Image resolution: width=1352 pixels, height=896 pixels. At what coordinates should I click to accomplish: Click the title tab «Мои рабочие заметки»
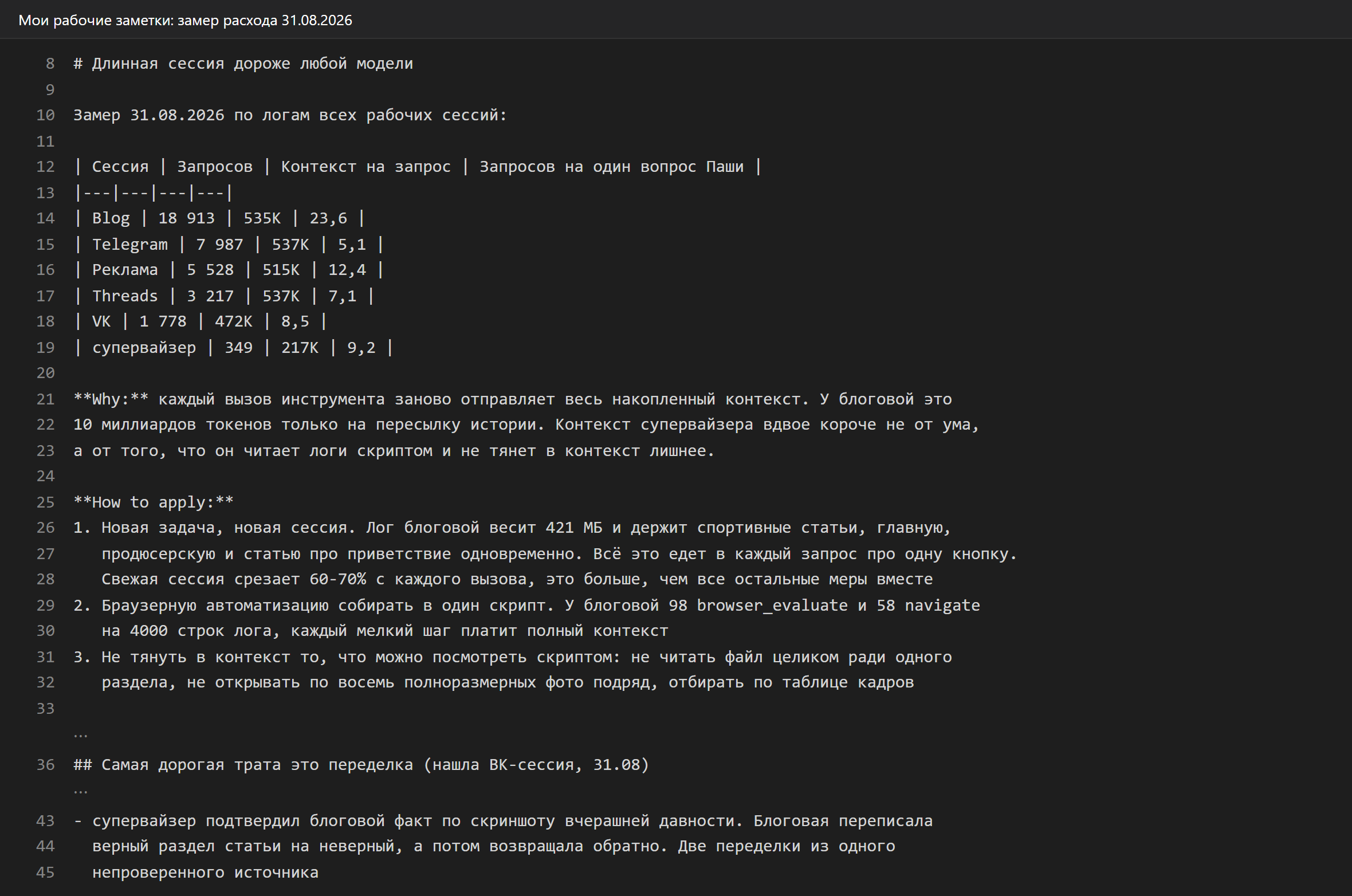click(x=185, y=20)
